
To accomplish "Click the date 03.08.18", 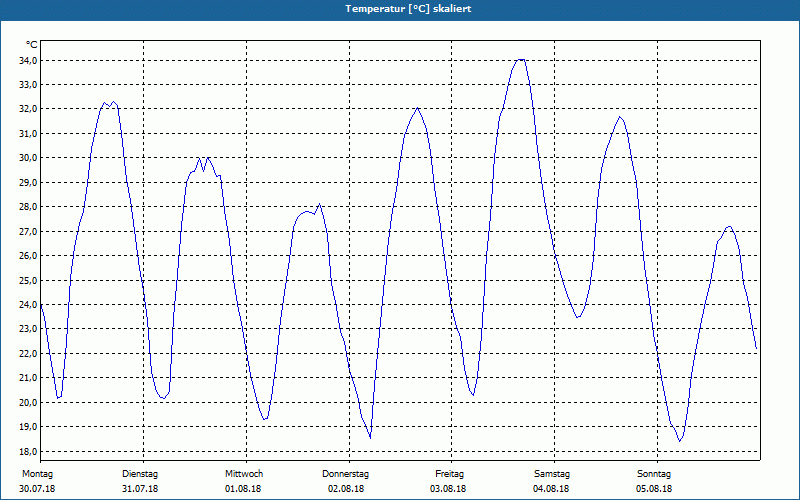I will click(448, 489).
